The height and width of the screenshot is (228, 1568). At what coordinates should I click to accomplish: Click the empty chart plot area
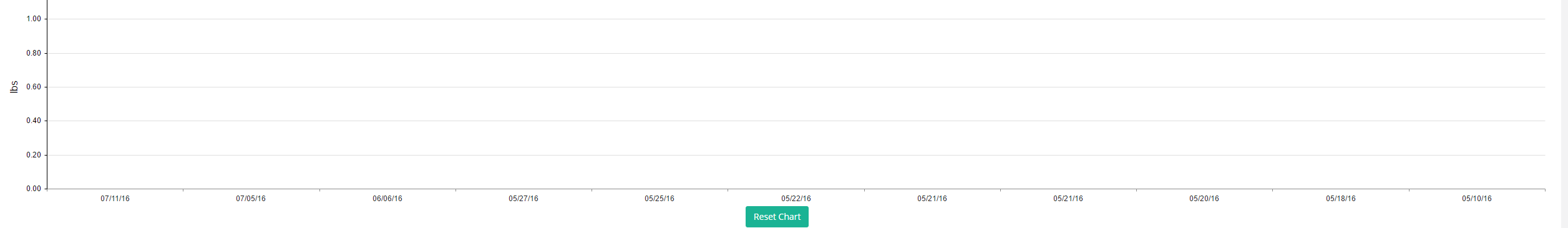coord(796,103)
